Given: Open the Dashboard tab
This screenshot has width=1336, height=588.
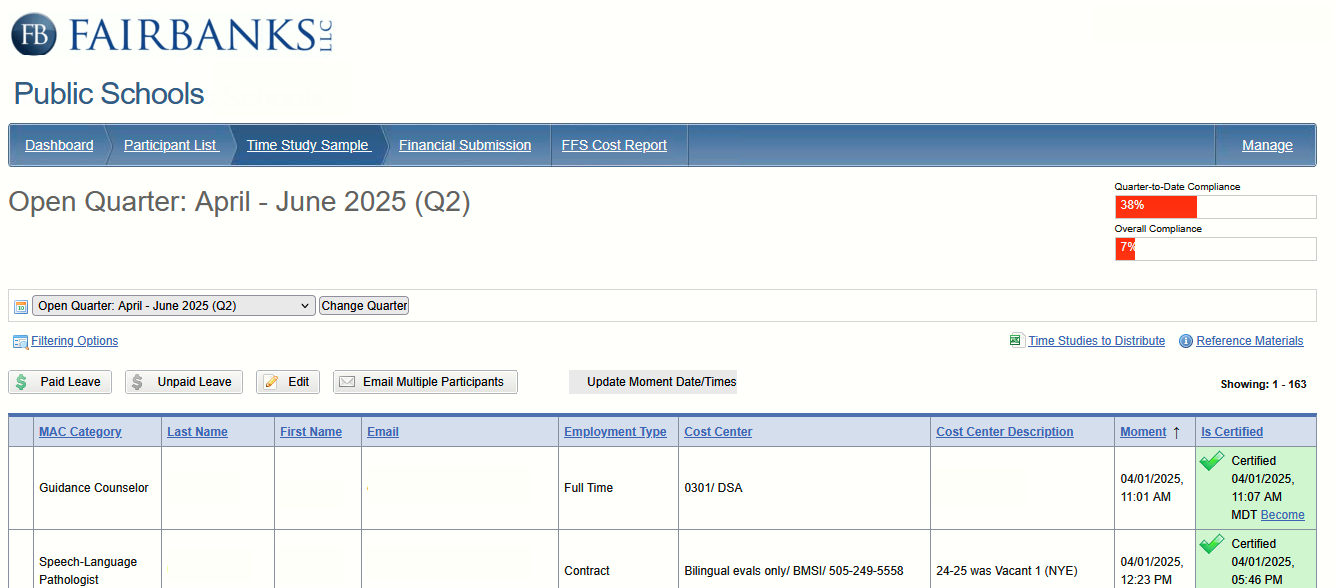Looking at the screenshot, I should 59,145.
